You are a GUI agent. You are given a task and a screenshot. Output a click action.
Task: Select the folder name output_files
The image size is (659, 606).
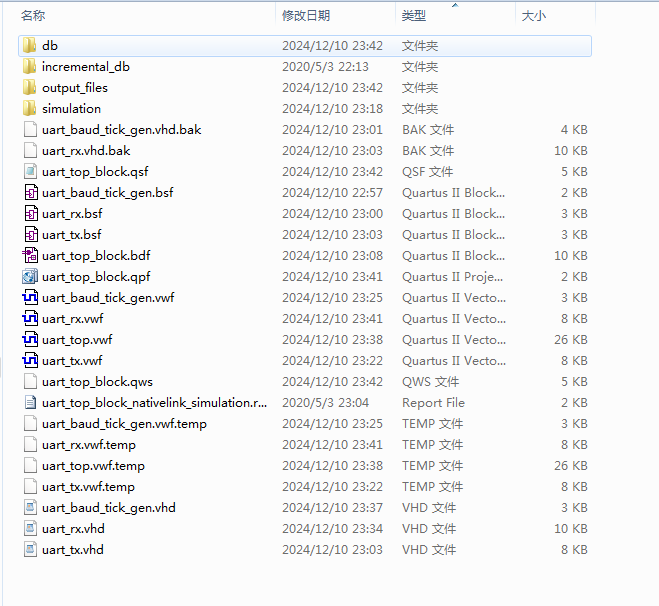tap(75, 87)
